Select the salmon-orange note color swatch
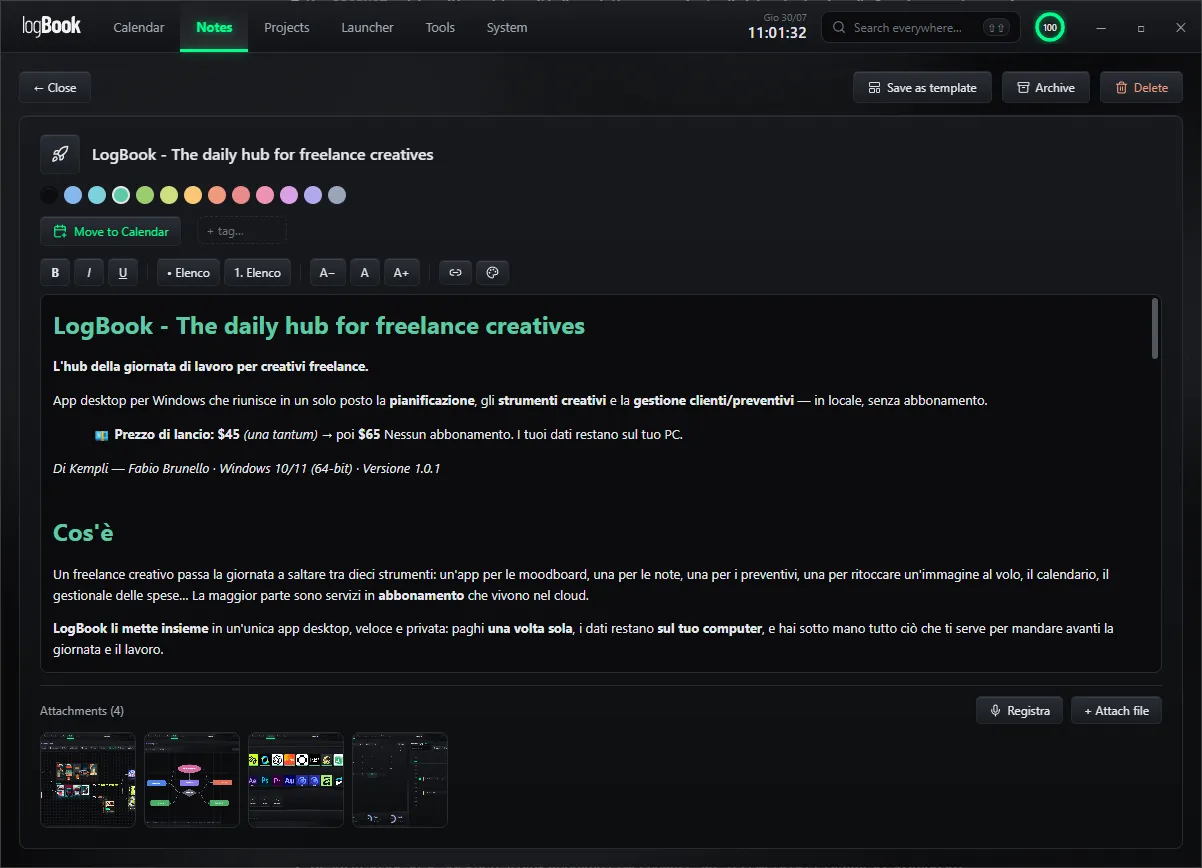 coord(217,195)
